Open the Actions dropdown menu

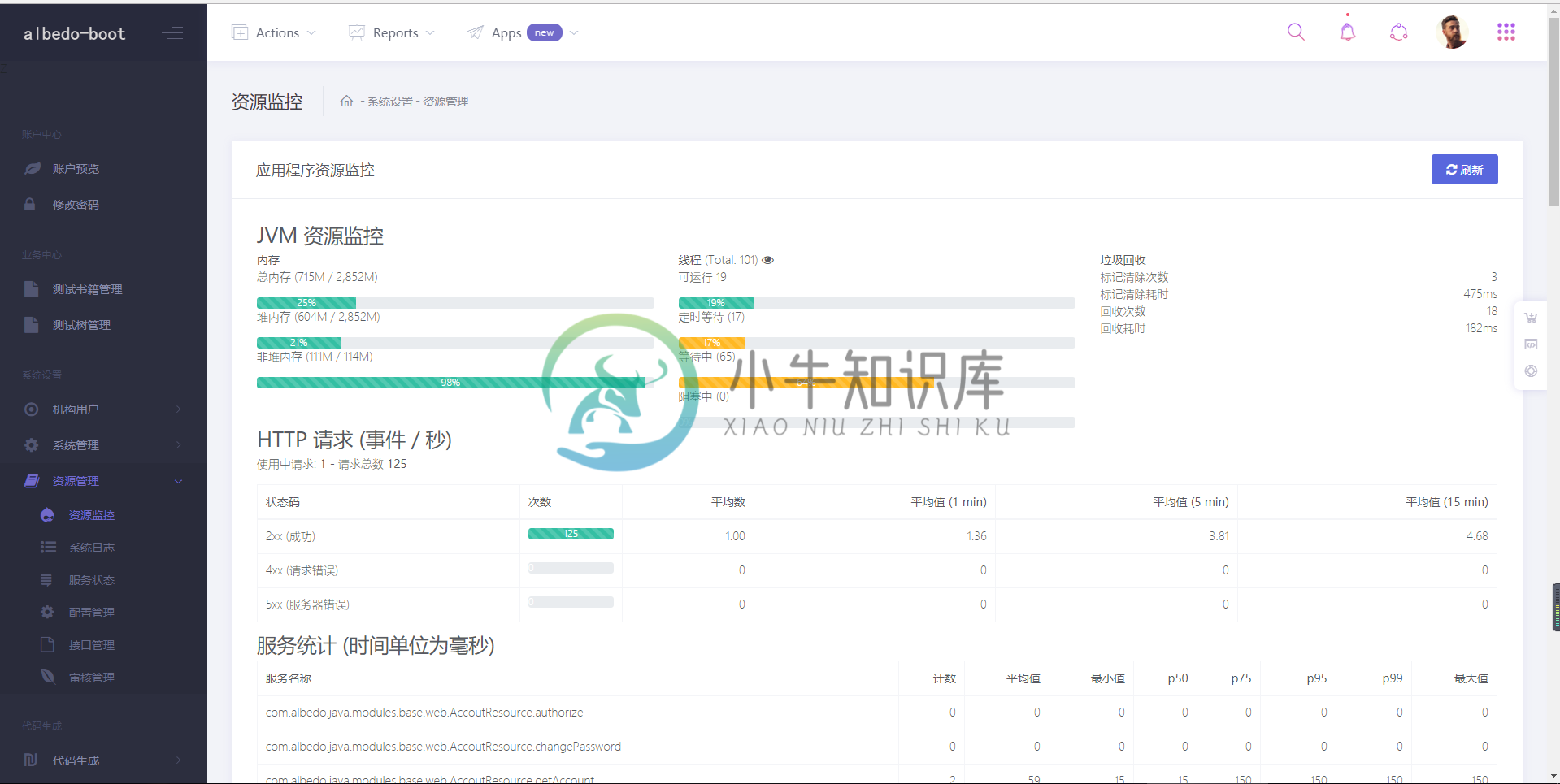point(274,32)
